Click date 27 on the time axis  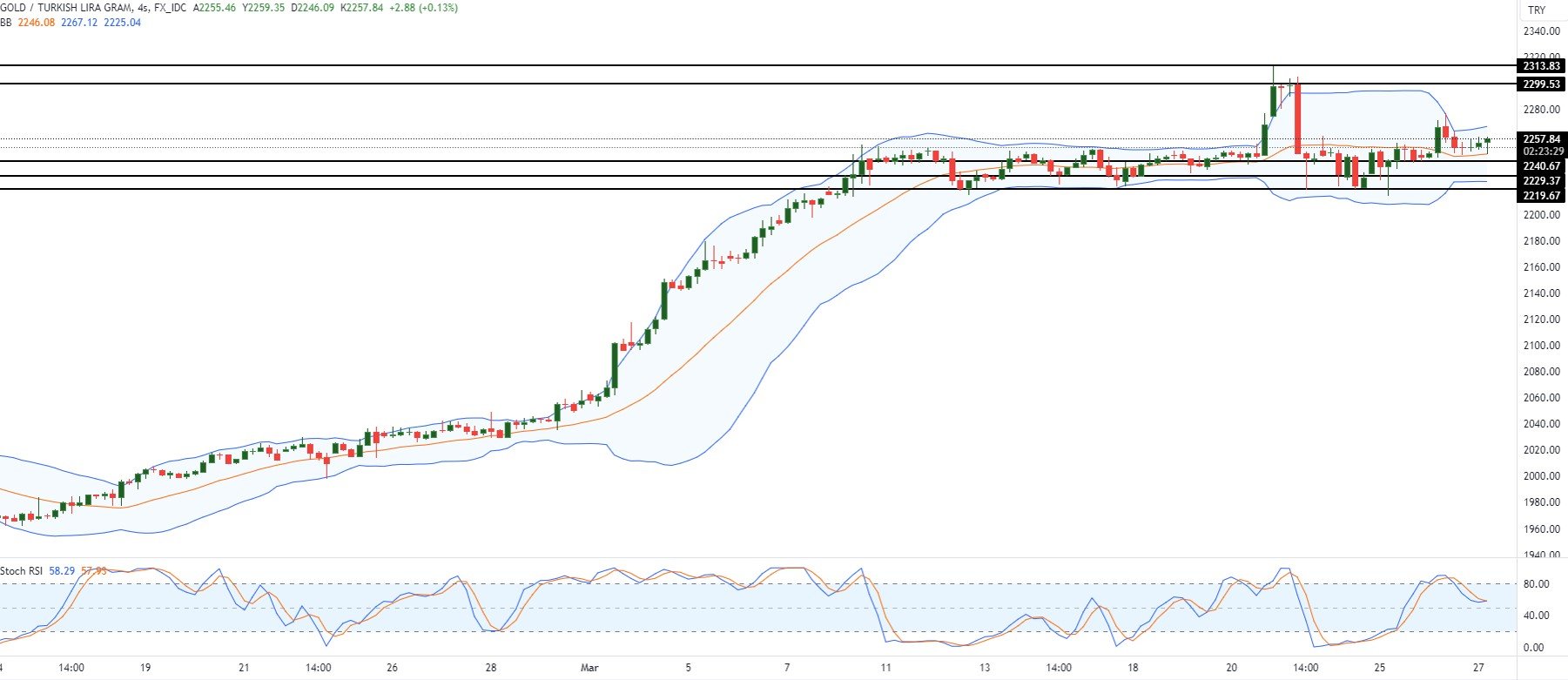(1478, 668)
